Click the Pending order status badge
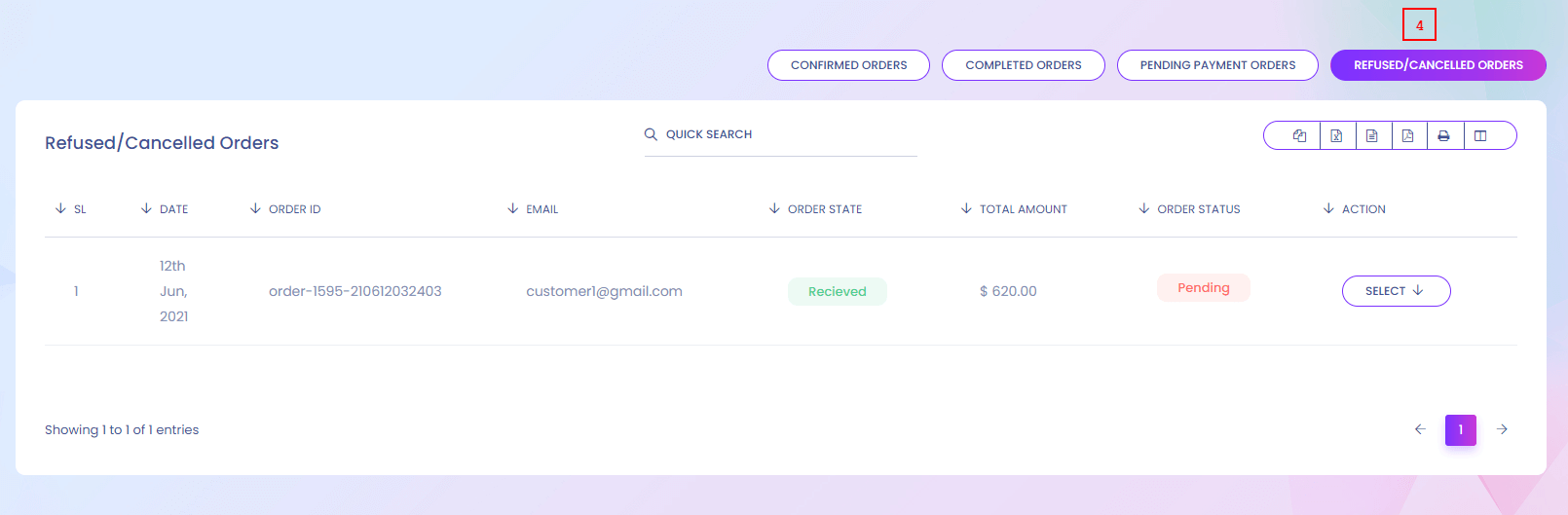The height and width of the screenshot is (515, 1568). 1203,288
